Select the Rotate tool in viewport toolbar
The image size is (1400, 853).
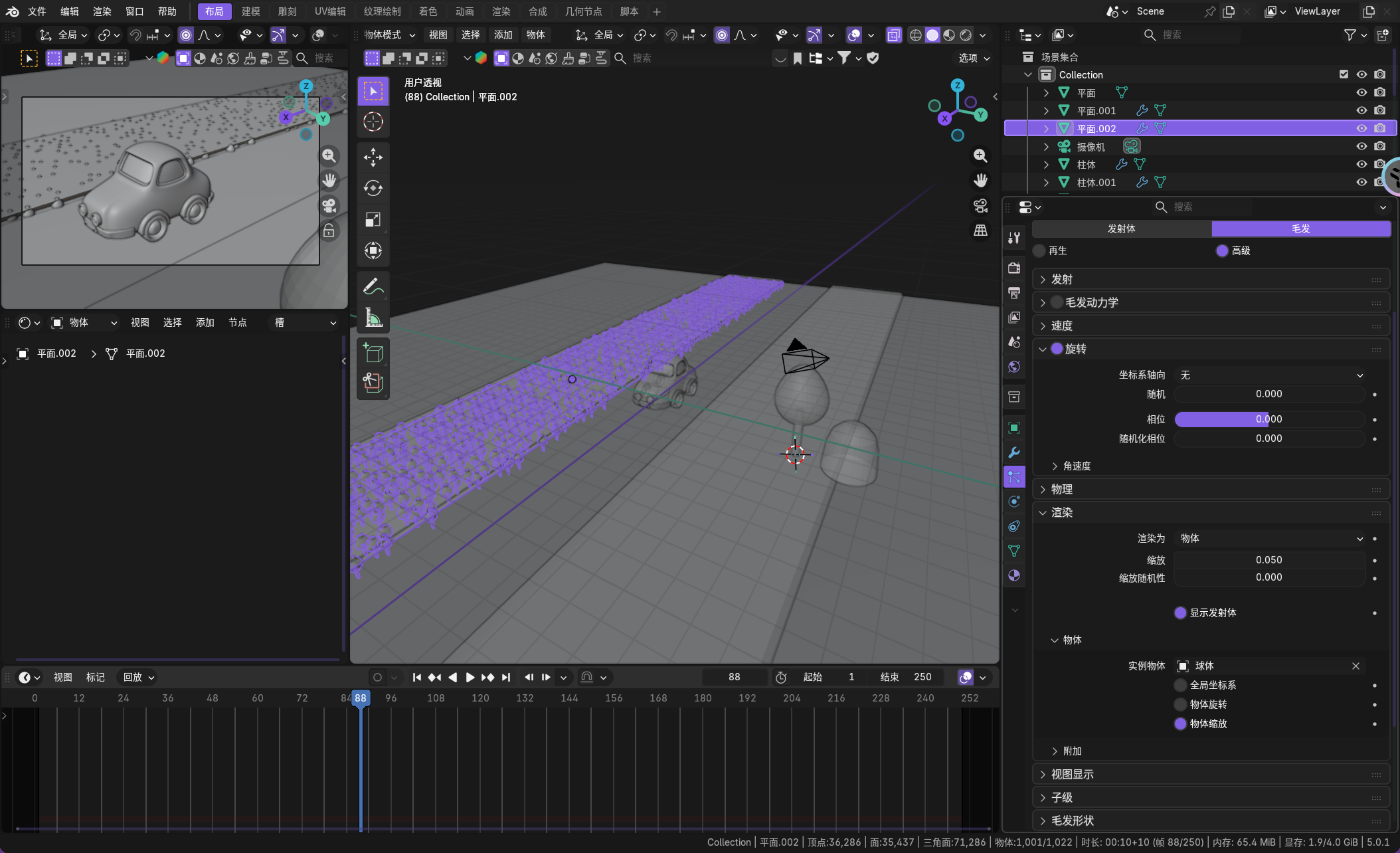[x=373, y=189]
